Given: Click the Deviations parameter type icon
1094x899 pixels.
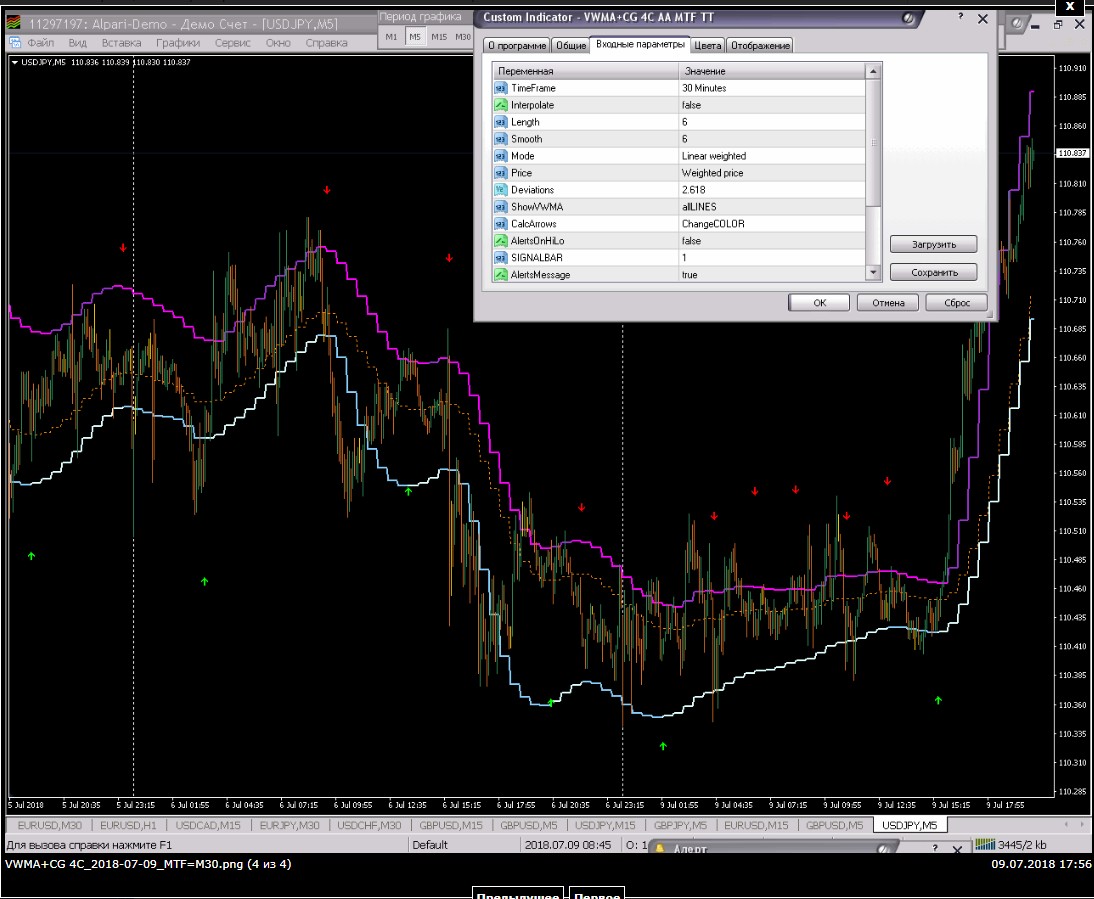Looking at the screenshot, I should click(501, 190).
